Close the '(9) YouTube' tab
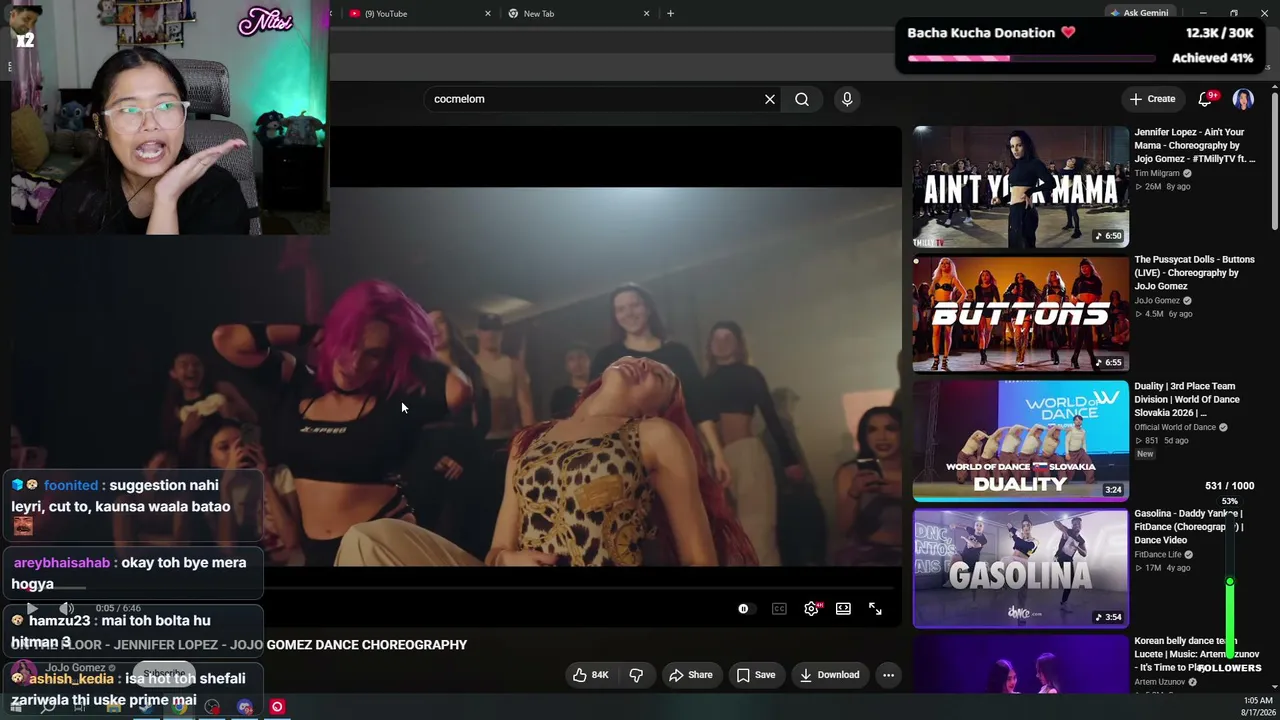Screen dimensions: 1280x720 click(x=488, y=14)
